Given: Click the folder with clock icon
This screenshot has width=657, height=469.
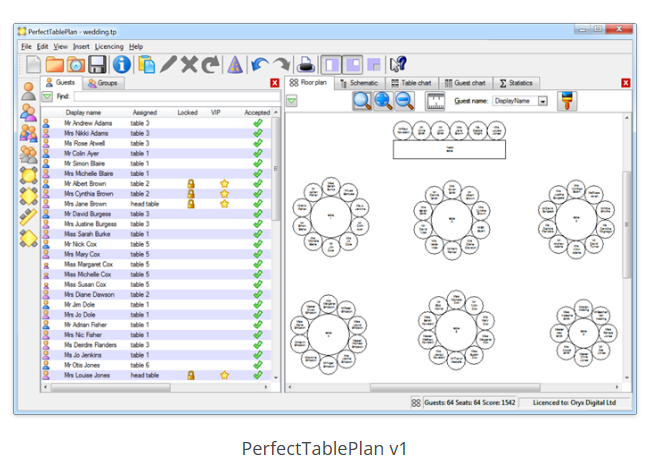Looking at the screenshot, I should coord(76,65).
